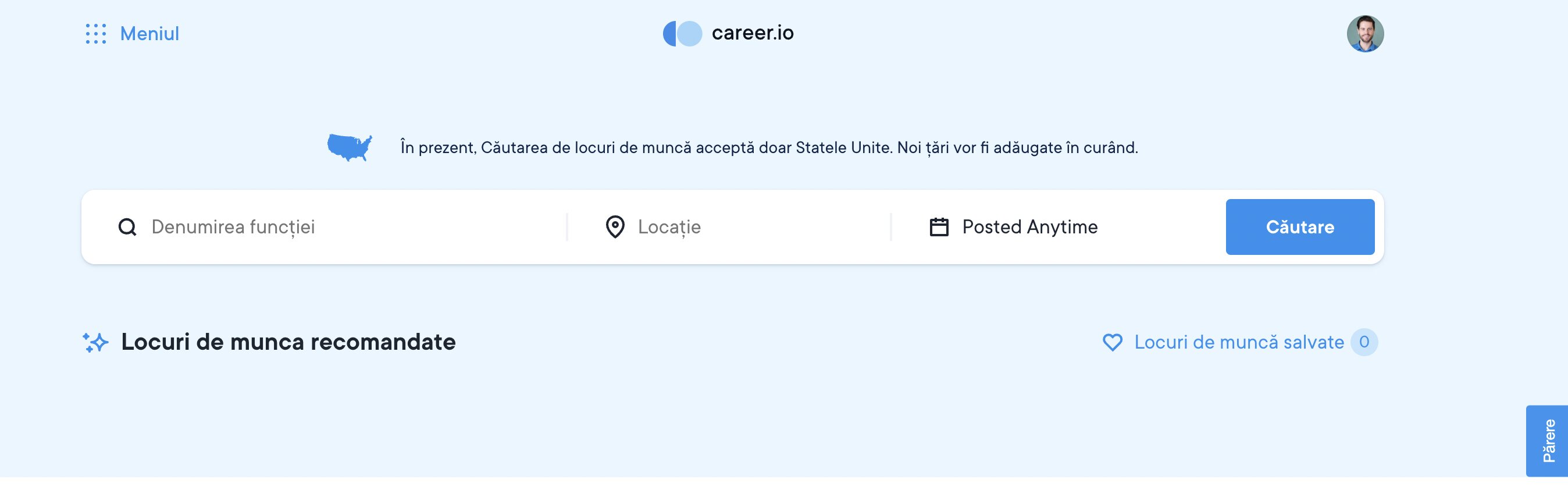Open the Părere feedback side tab

coord(1548,441)
